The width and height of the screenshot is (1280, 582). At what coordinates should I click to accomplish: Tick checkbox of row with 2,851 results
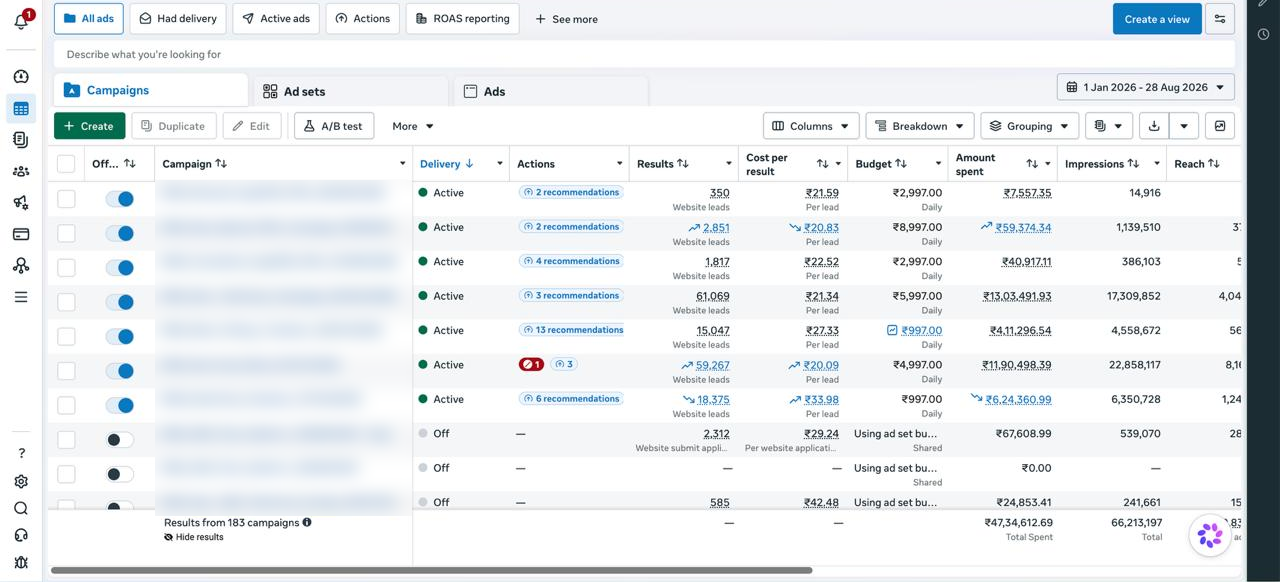click(66, 233)
